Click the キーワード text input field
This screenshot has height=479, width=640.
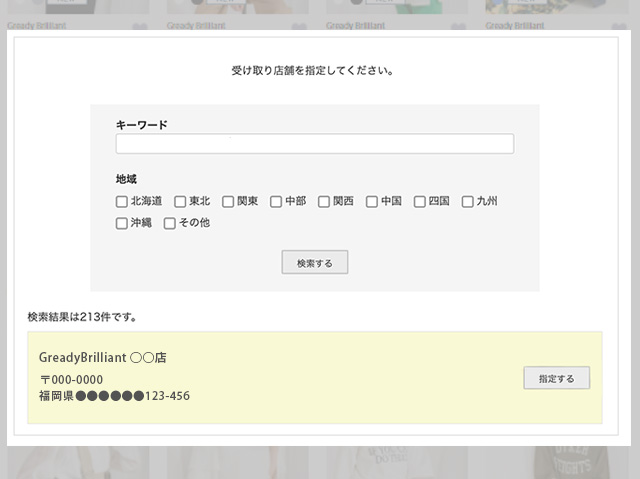(314, 144)
